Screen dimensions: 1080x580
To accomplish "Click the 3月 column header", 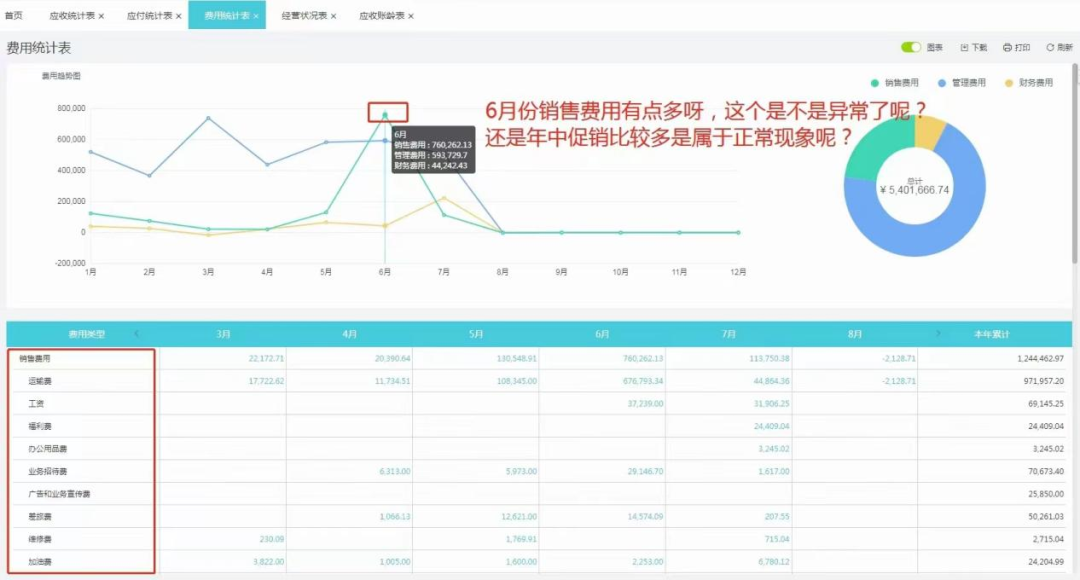I will [222, 334].
